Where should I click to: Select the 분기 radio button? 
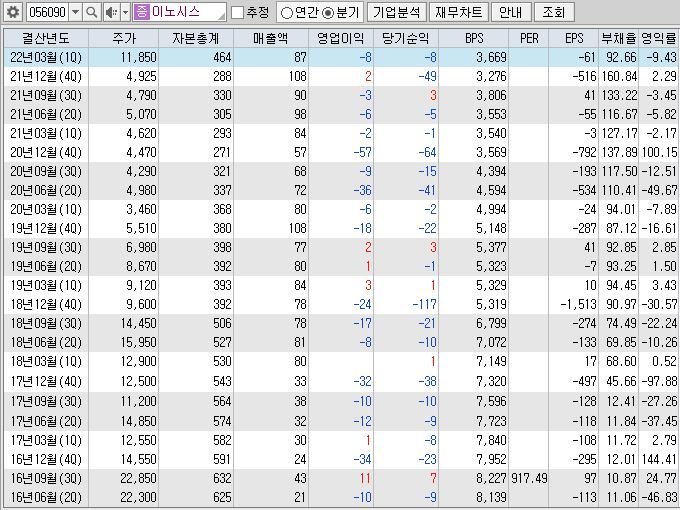[x=328, y=13]
